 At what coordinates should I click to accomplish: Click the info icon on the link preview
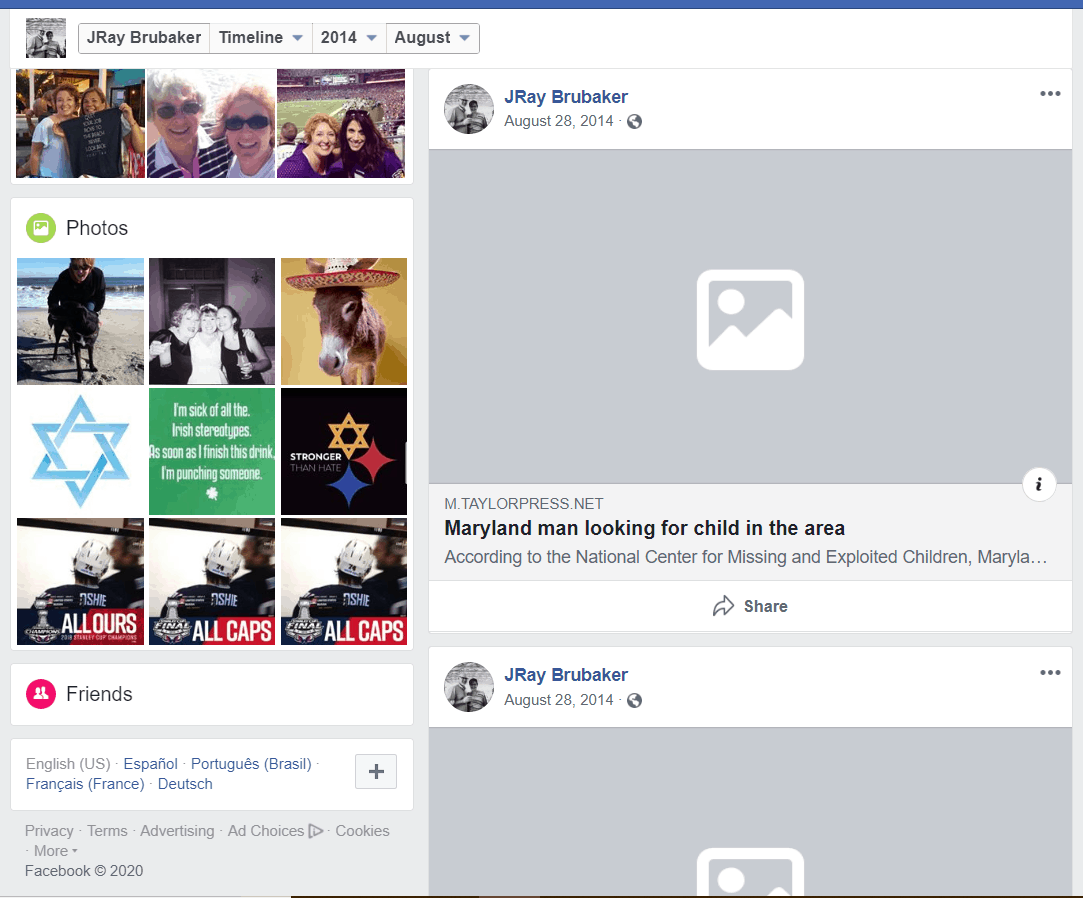(1039, 484)
